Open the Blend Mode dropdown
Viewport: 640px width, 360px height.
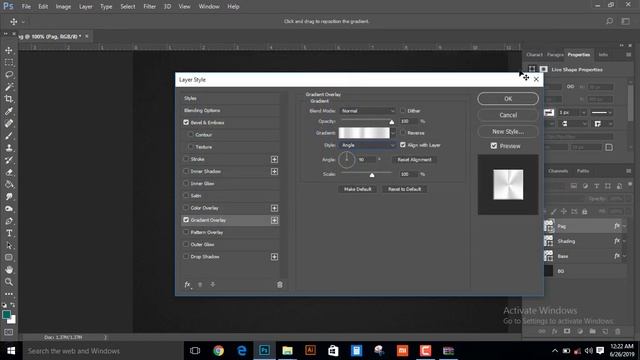[x=368, y=111]
